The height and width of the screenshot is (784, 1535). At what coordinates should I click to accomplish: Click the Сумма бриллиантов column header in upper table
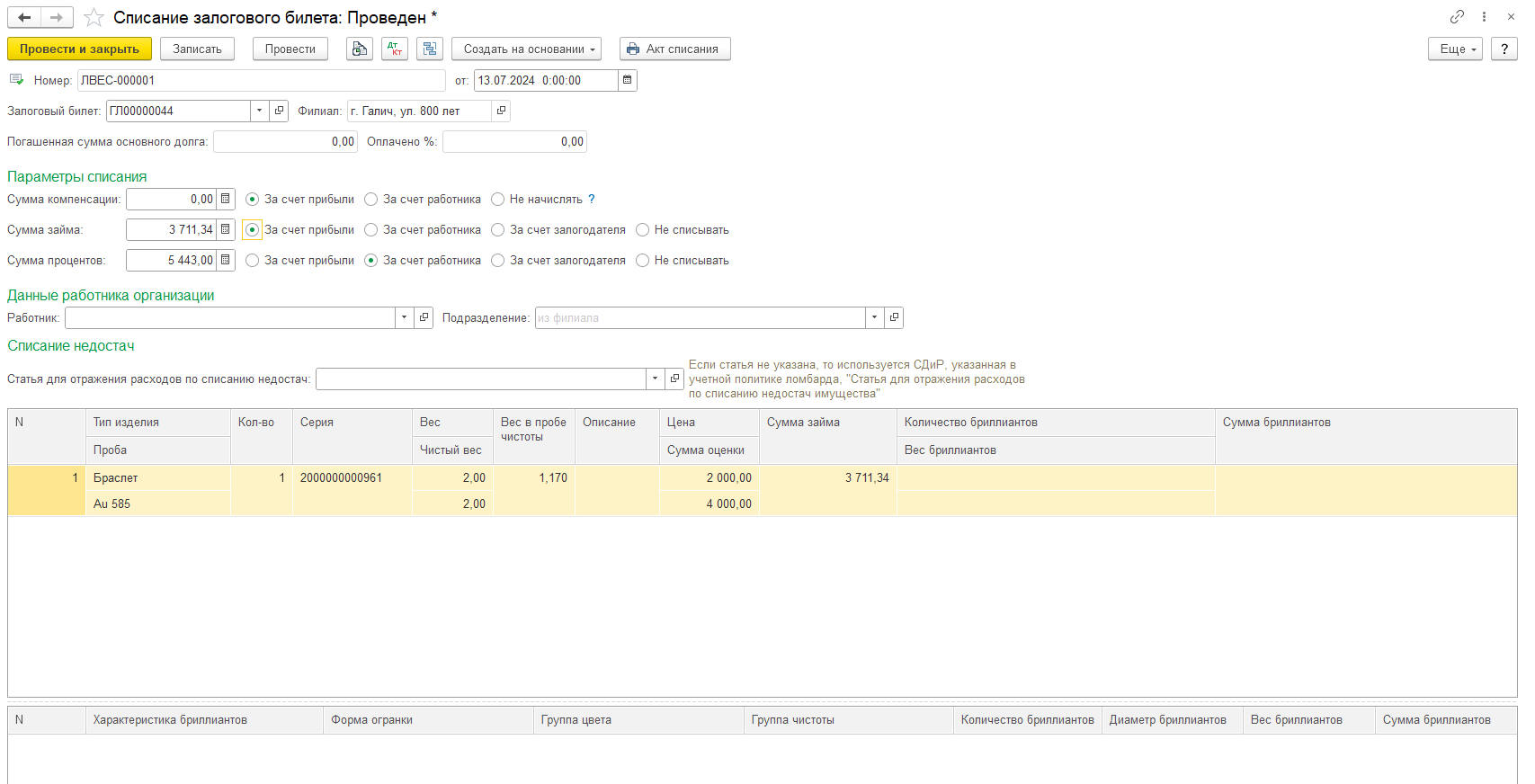[x=1366, y=436]
